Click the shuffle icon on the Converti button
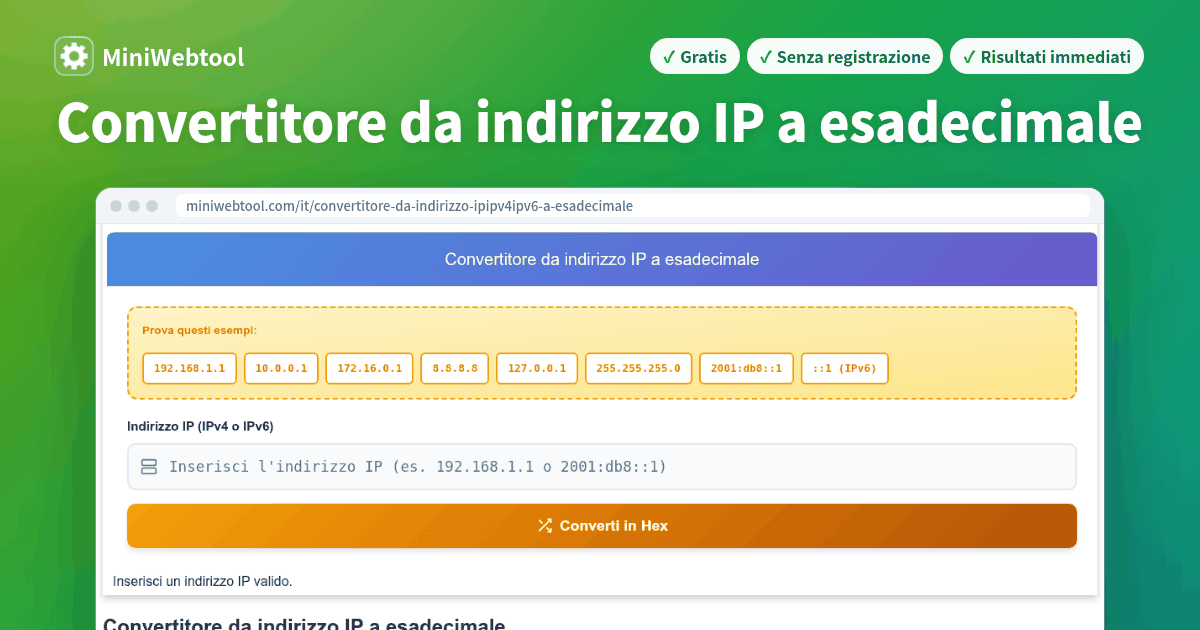Screen dimensions: 1200x630 (x=545, y=526)
